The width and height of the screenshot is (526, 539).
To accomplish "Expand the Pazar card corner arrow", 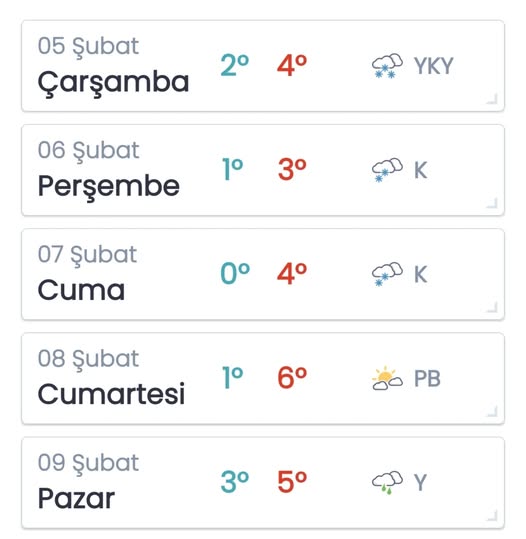I will 492,516.
